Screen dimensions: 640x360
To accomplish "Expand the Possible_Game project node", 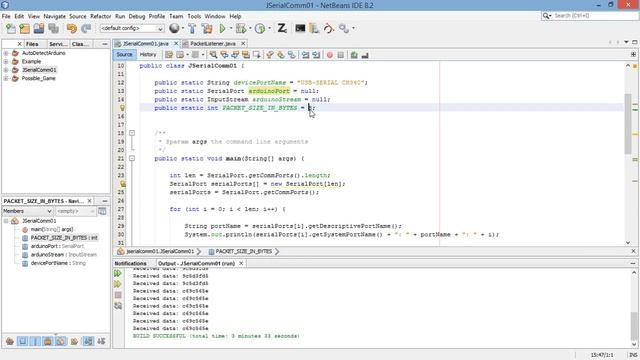I will pyautogui.click(x=6, y=78).
